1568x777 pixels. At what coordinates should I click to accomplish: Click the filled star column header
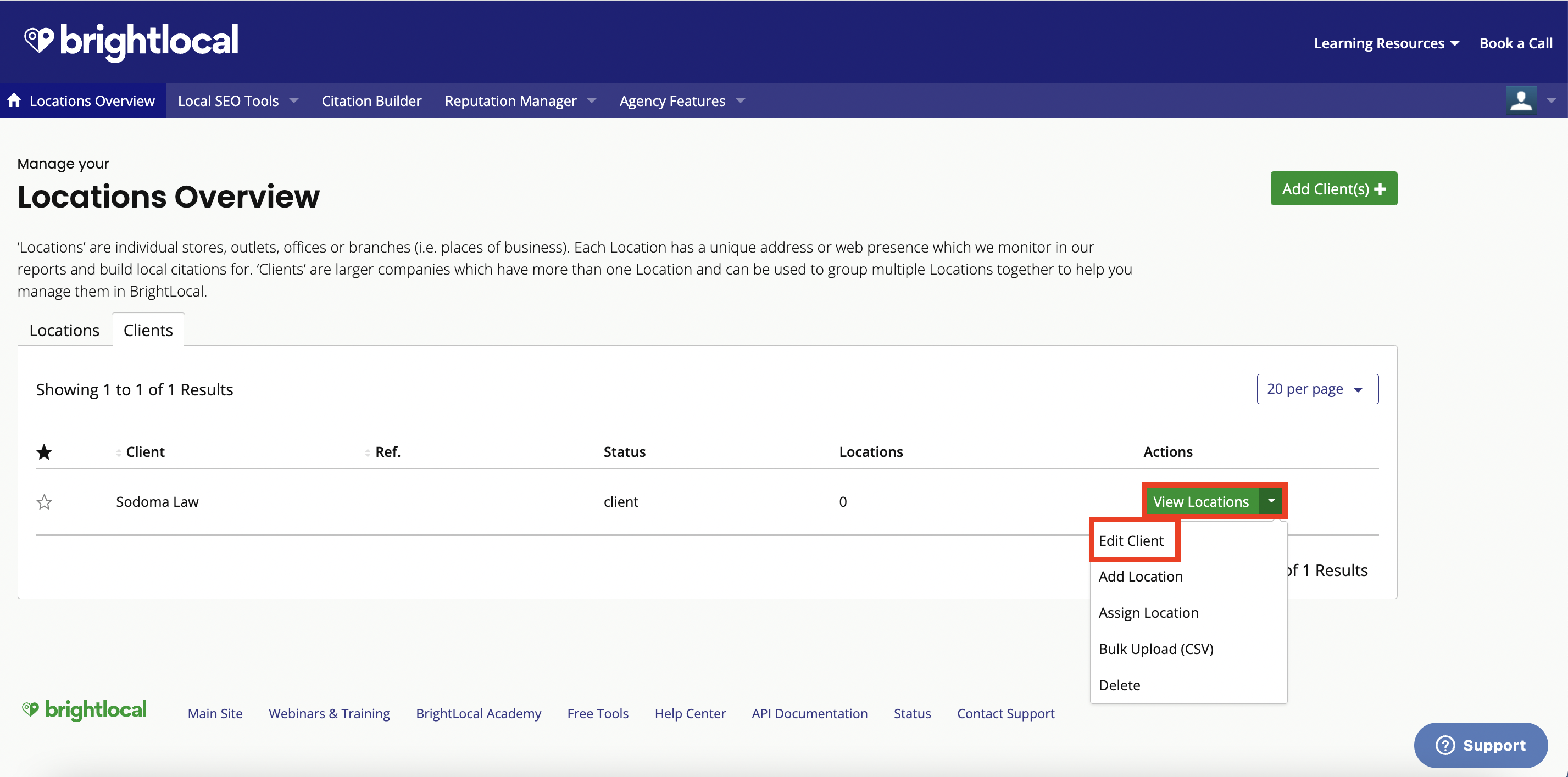click(44, 452)
